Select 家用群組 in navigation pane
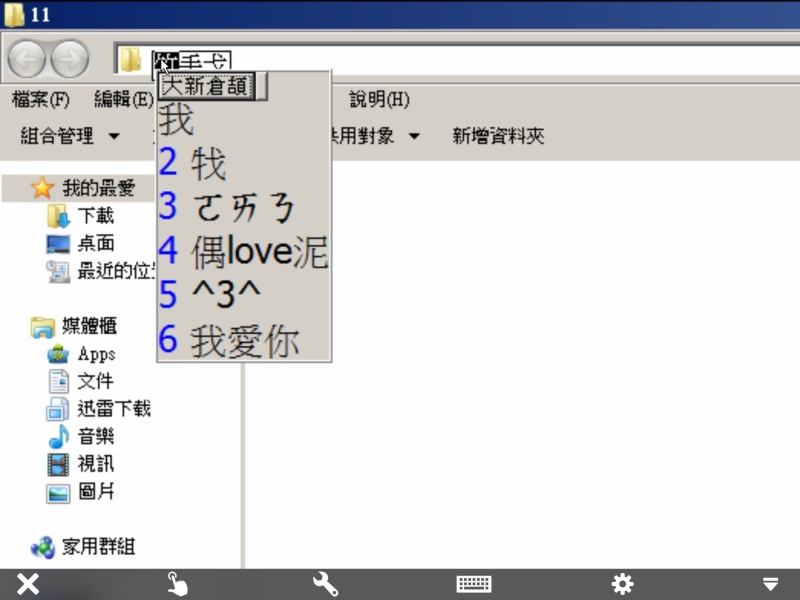 [98, 546]
